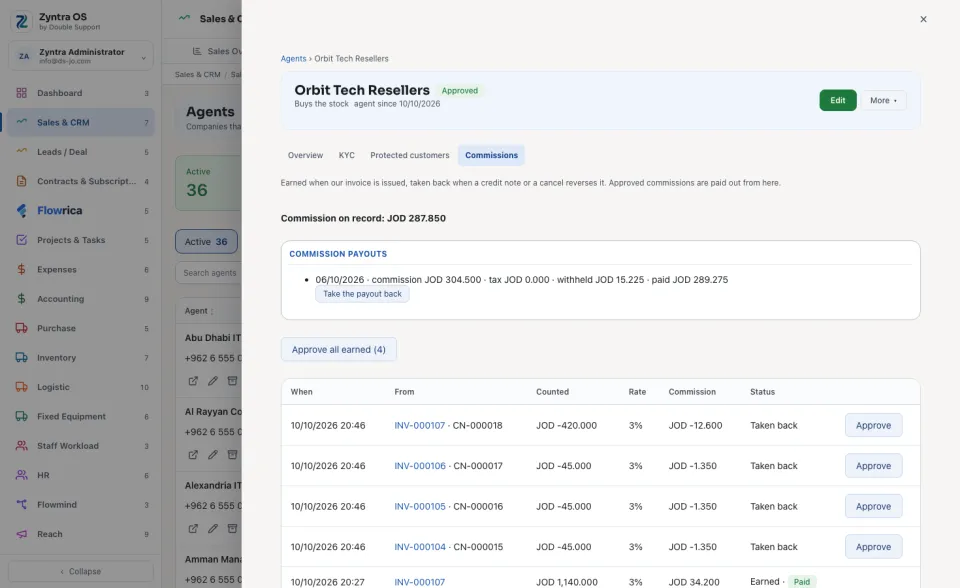Sort the list by the Agent column header

pos(198,311)
